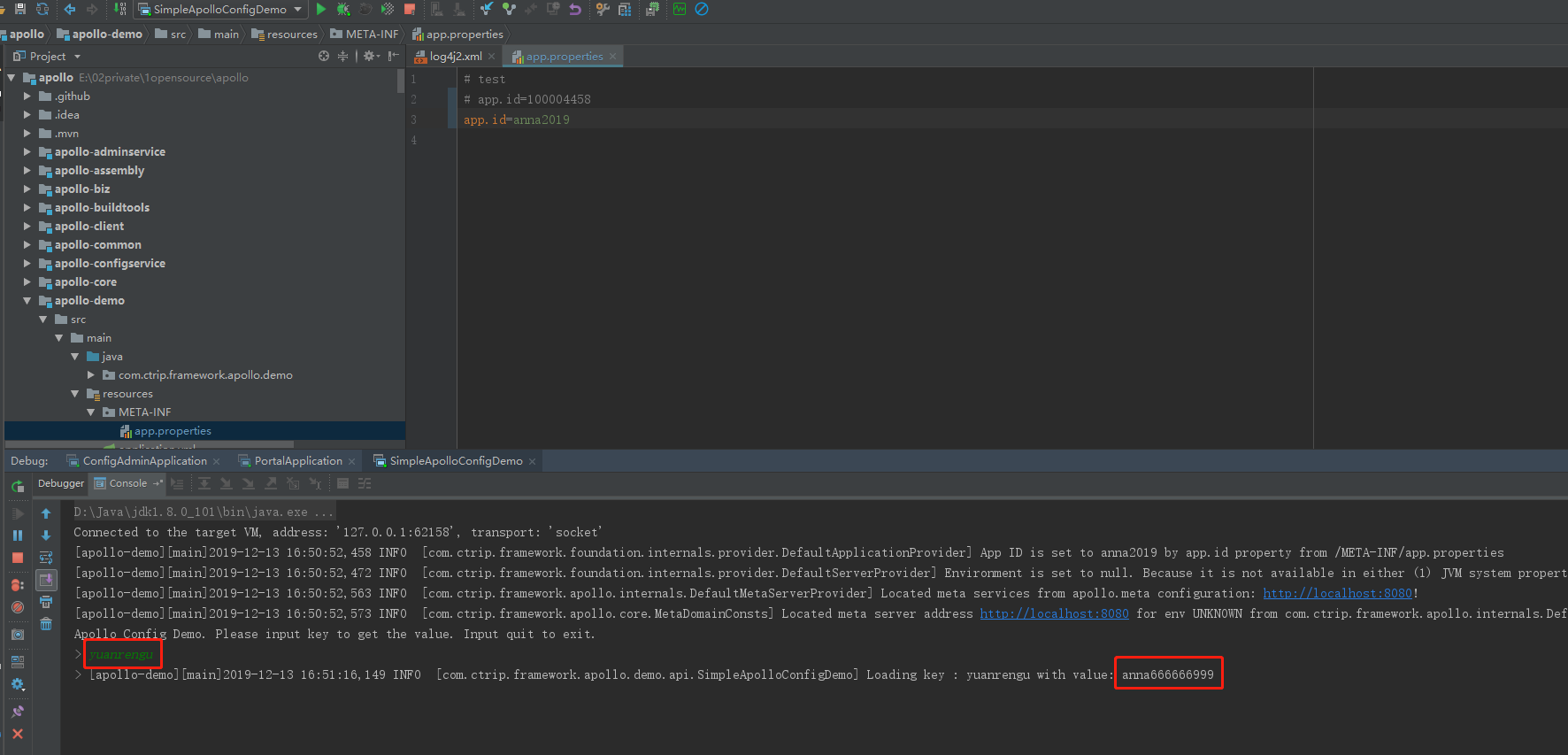Get thread dump via camera icon
The height and width of the screenshot is (755, 1568).
click(18, 635)
